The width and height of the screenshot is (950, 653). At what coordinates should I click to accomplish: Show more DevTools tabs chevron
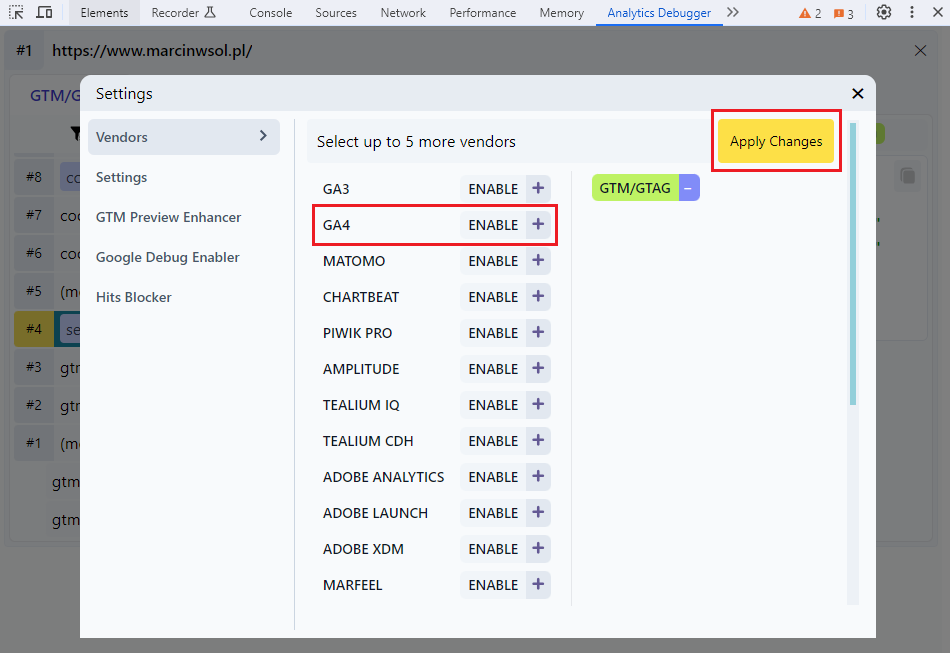click(733, 12)
